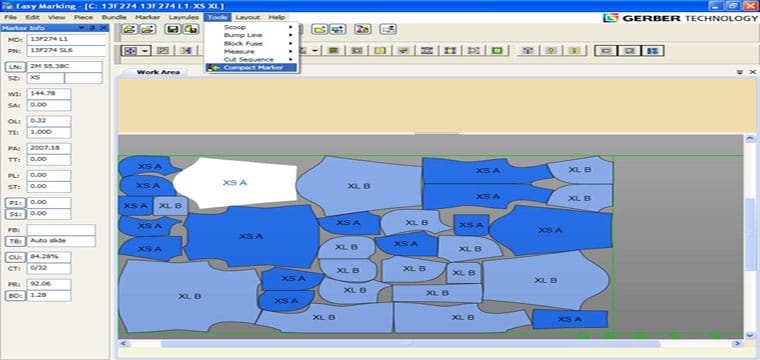The image size is (760, 360).
Task: Click the yellow folder icon right of Tools menu
Action: pos(318,29)
